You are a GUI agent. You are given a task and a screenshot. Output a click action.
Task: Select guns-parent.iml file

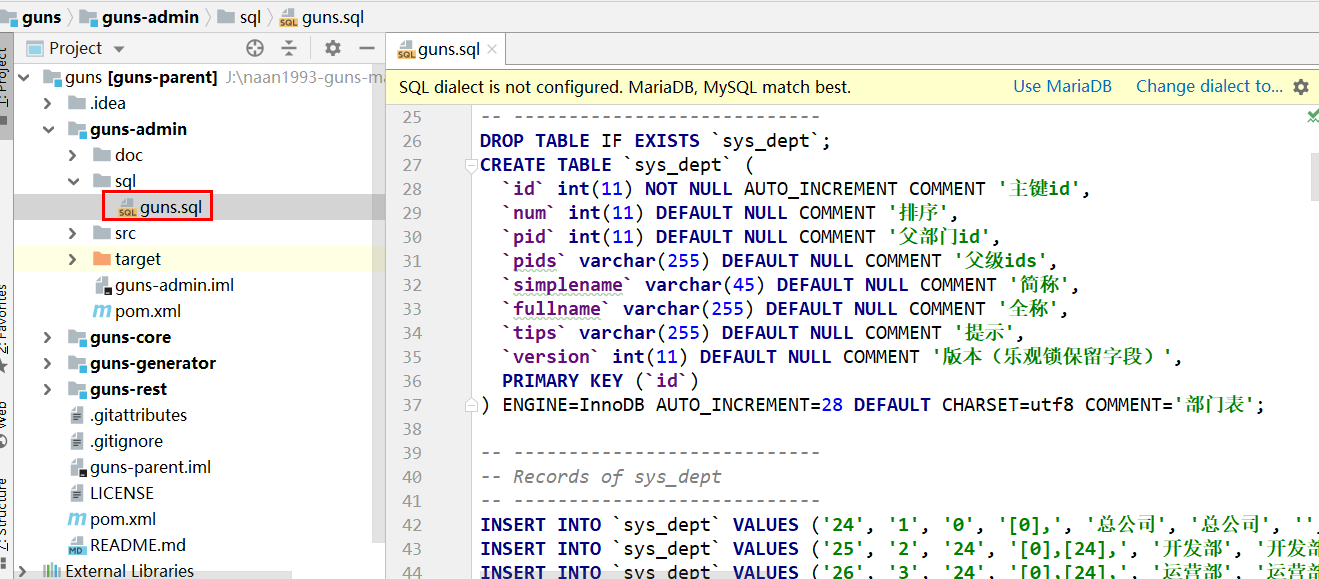pyautogui.click(x=150, y=467)
